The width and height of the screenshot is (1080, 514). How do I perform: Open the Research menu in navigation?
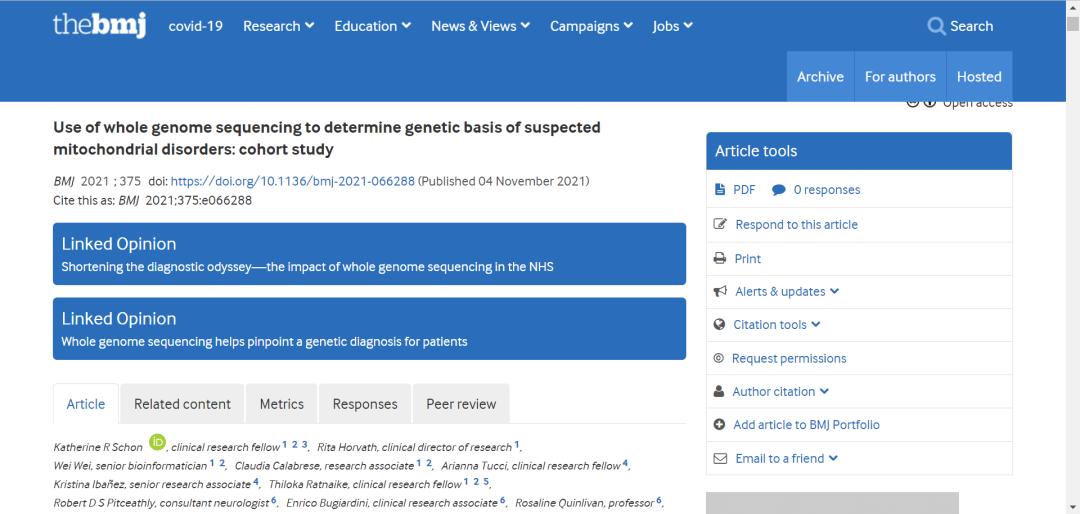coord(278,26)
